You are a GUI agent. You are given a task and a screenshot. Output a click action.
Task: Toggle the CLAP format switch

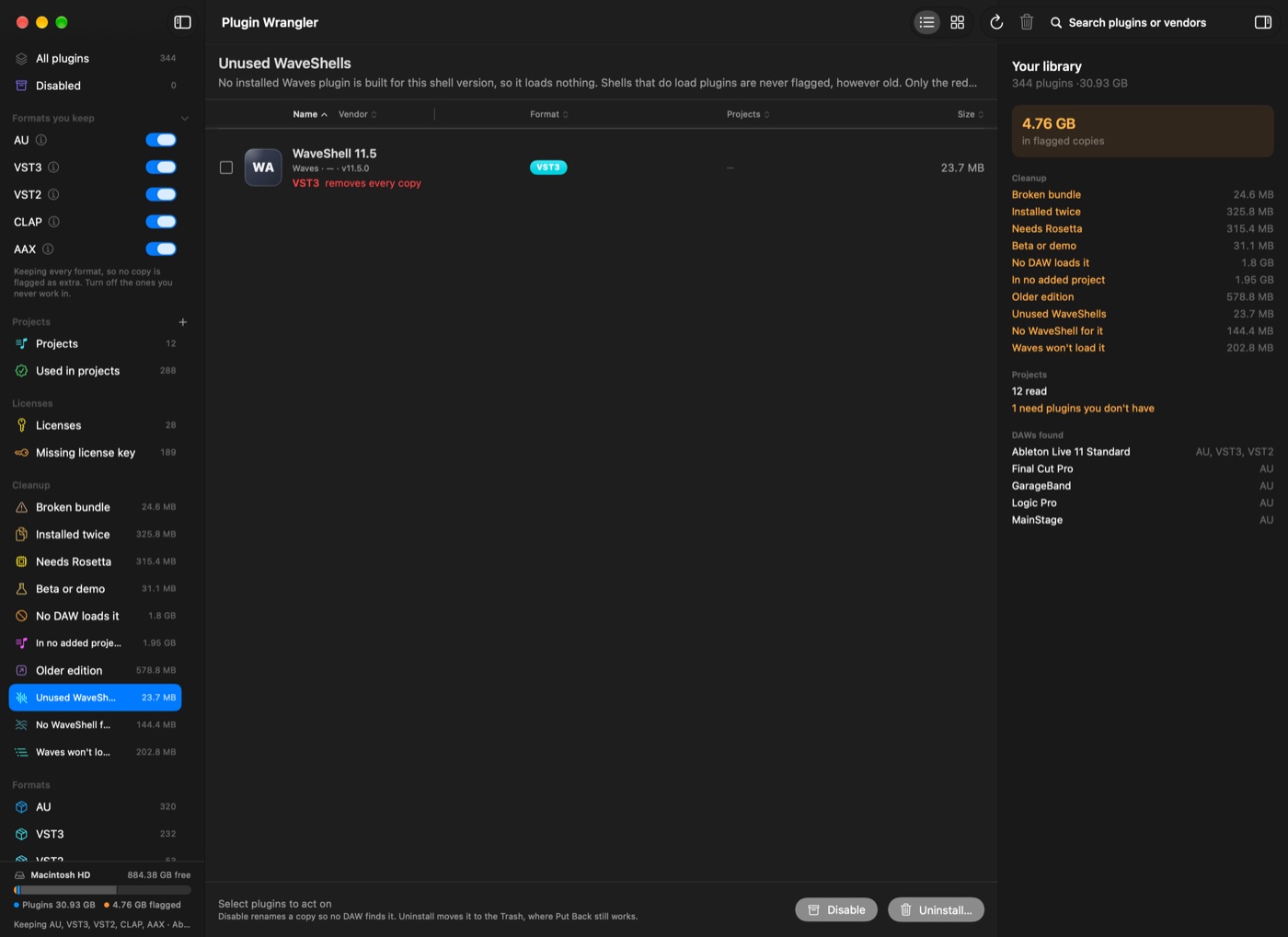coord(161,222)
